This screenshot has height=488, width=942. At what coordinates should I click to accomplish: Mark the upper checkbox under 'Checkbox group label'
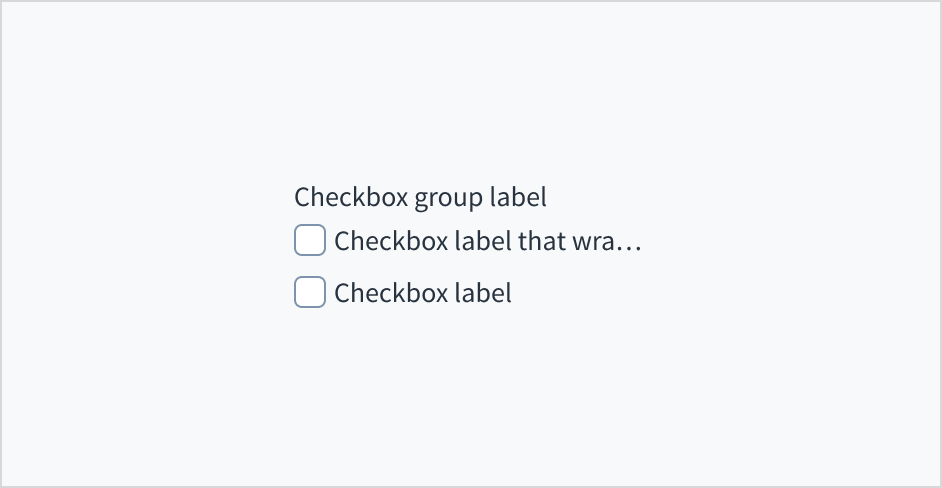(x=310, y=241)
